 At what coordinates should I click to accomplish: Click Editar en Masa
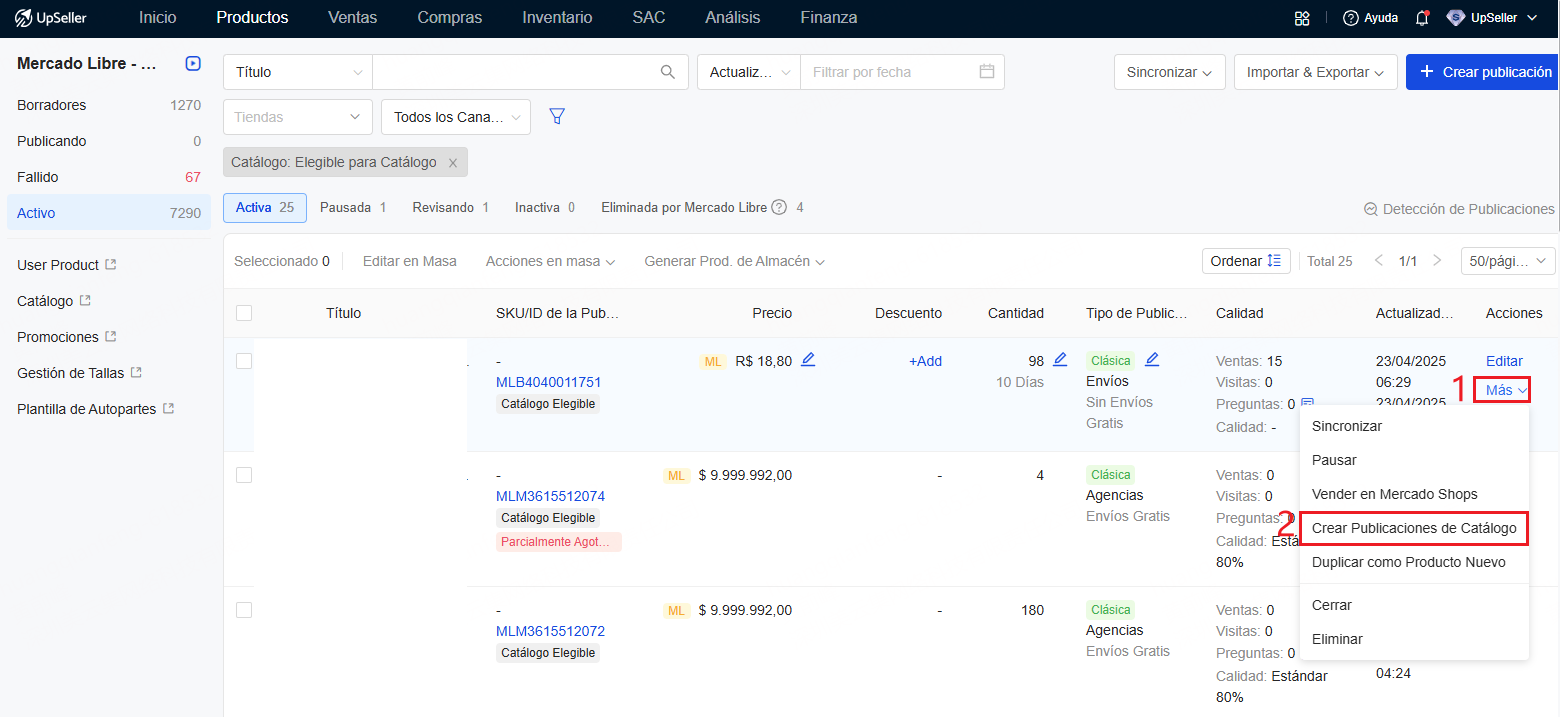(x=410, y=261)
